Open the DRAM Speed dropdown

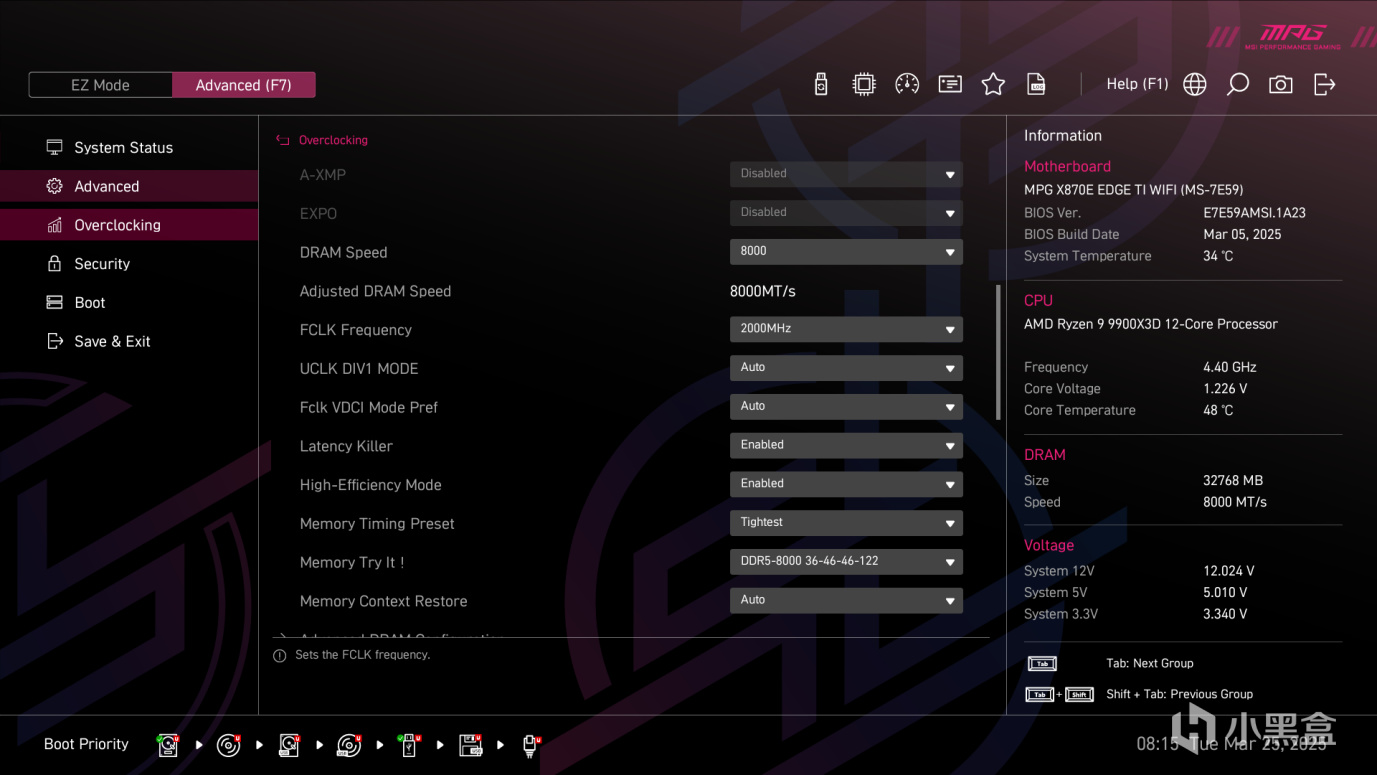click(846, 252)
